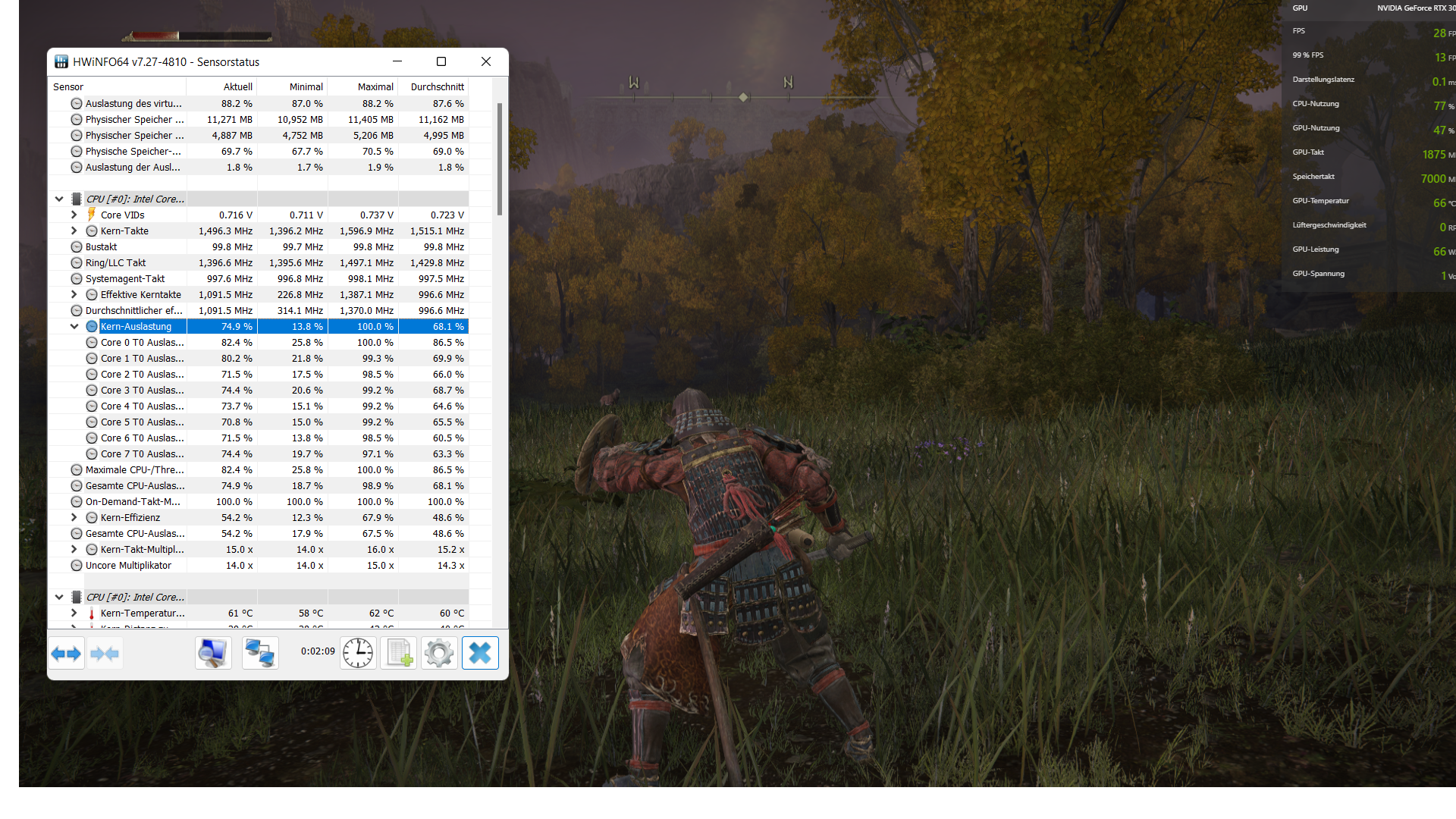The width and height of the screenshot is (1456, 819).
Task: Reset the min/max values with the clock icon
Action: [x=358, y=654]
